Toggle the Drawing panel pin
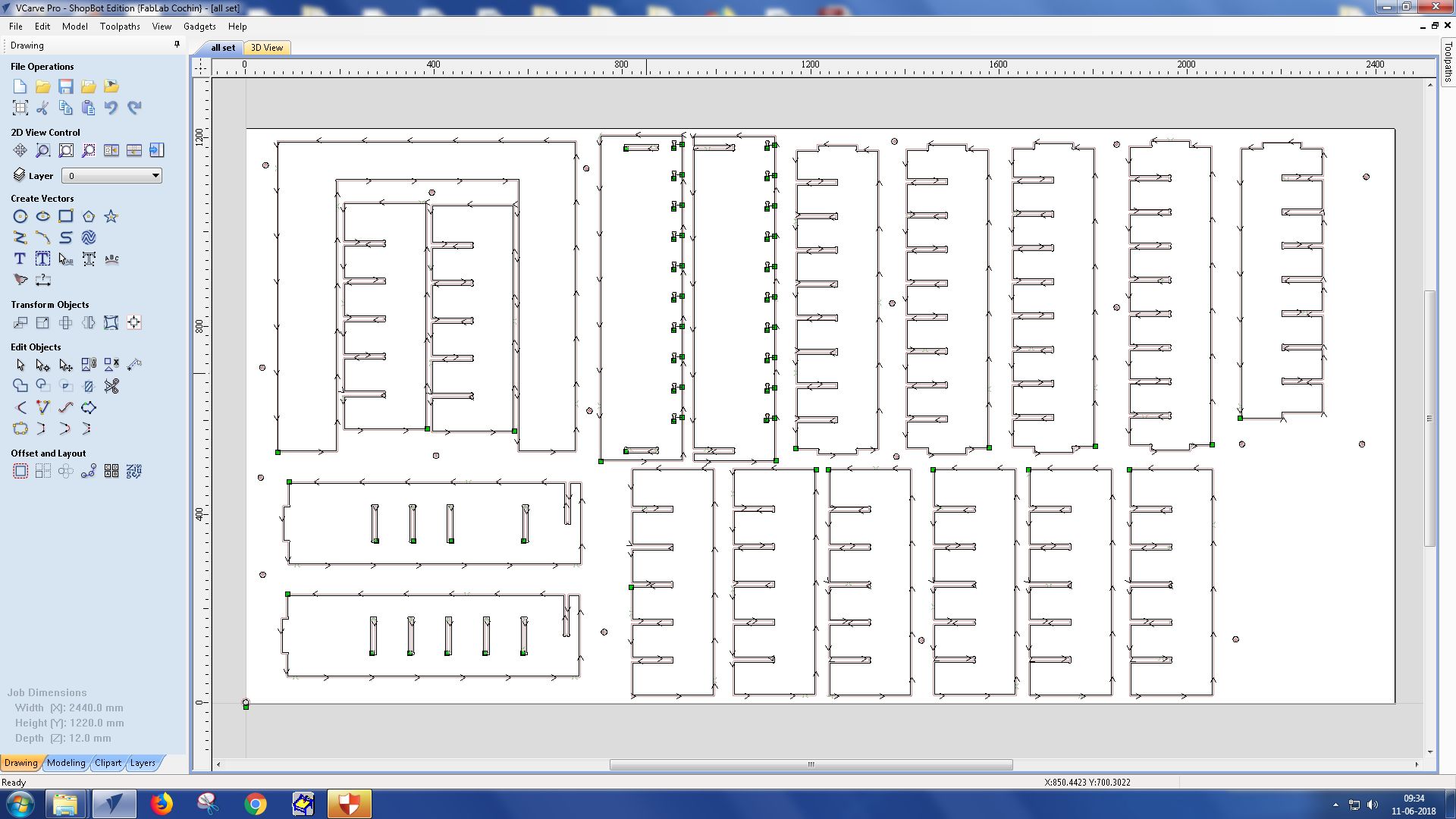 [177, 45]
